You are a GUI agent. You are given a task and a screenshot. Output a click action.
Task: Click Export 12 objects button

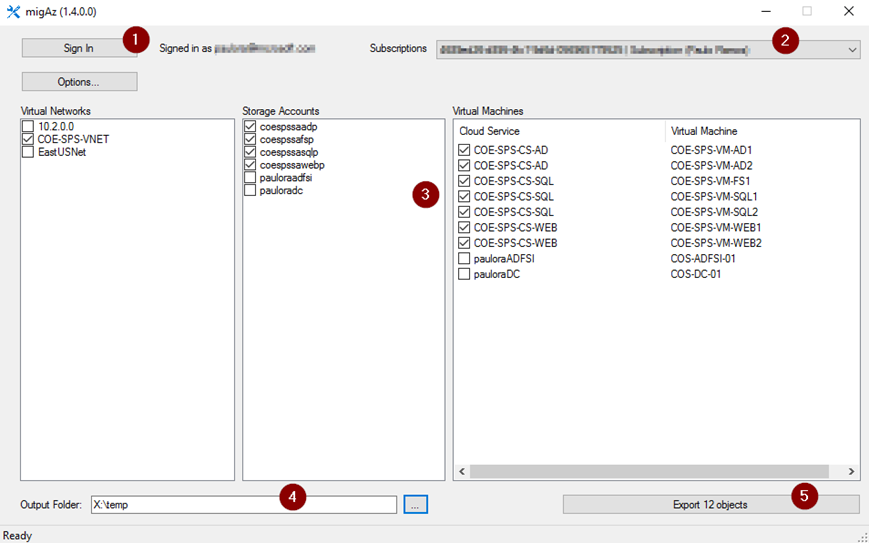click(x=710, y=505)
